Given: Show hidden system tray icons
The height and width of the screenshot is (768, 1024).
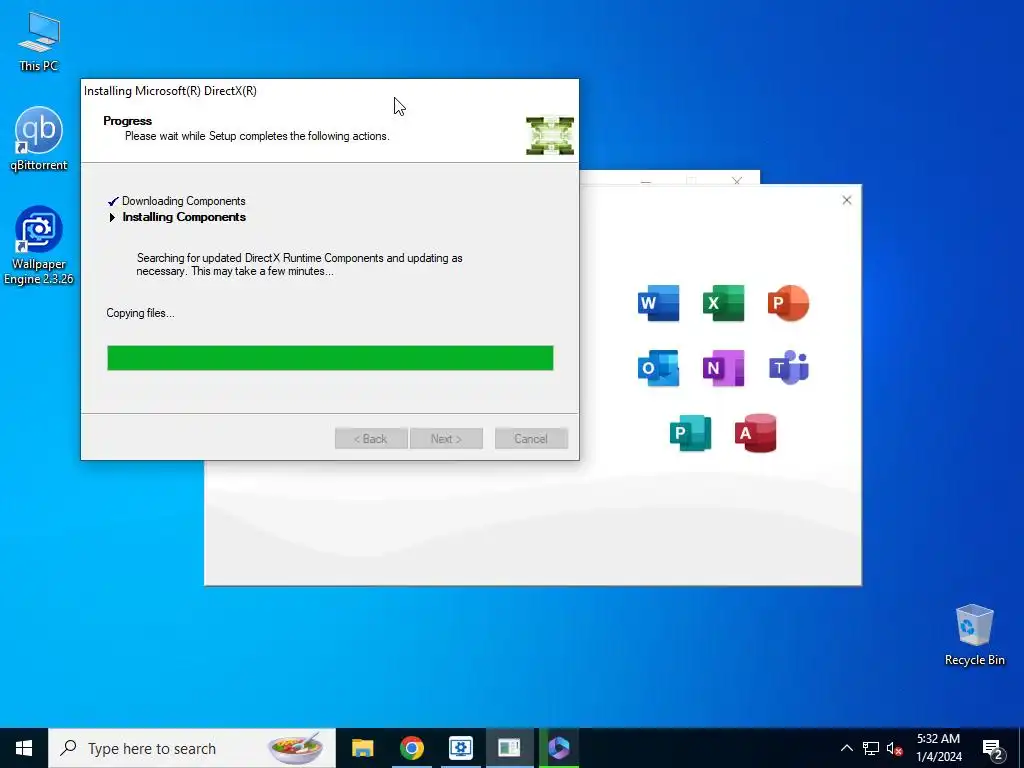Looking at the screenshot, I should (x=846, y=748).
